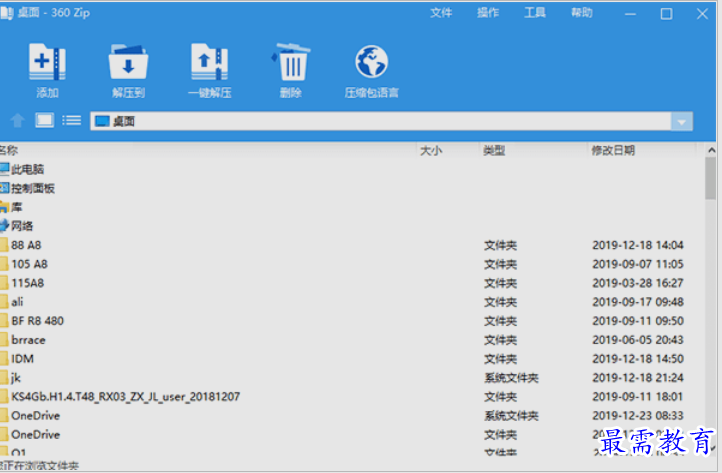The height and width of the screenshot is (473, 722).
Task: Click the date 2019-09-07 11:05
Action: click(638, 264)
